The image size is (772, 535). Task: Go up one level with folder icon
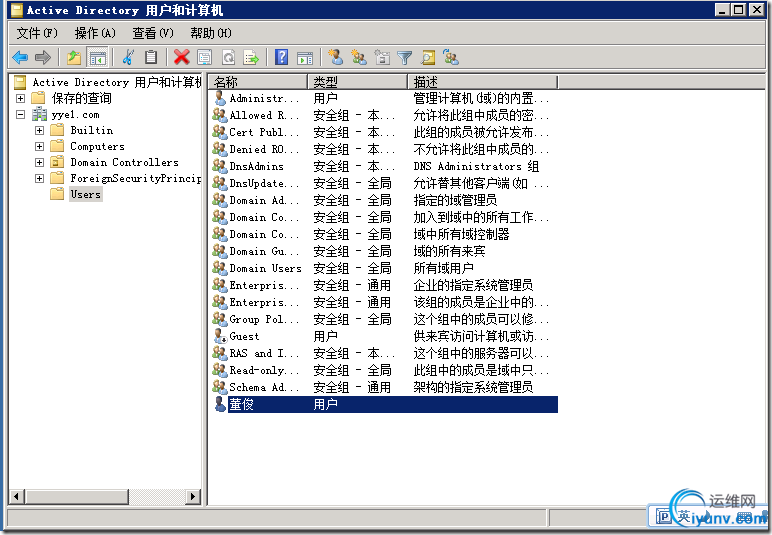click(74, 58)
